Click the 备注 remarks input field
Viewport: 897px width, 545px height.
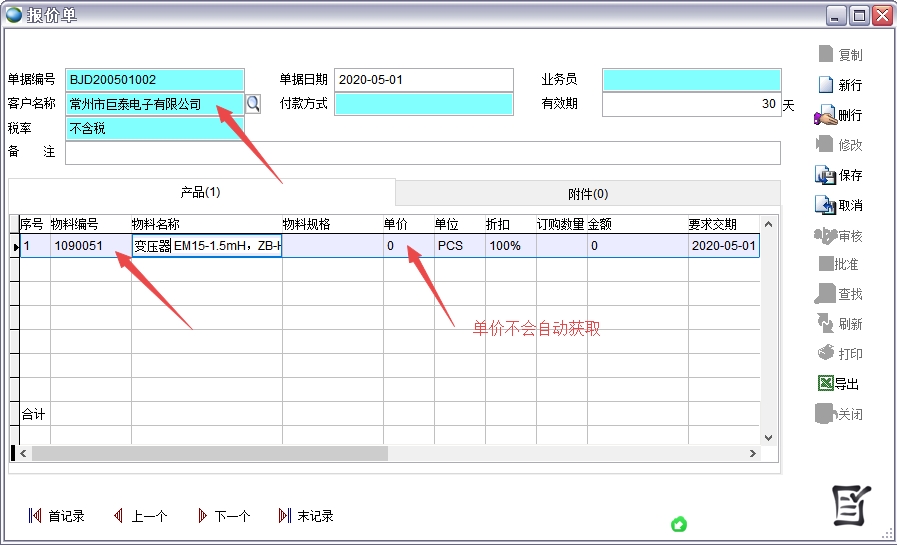[x=422, y=153]
